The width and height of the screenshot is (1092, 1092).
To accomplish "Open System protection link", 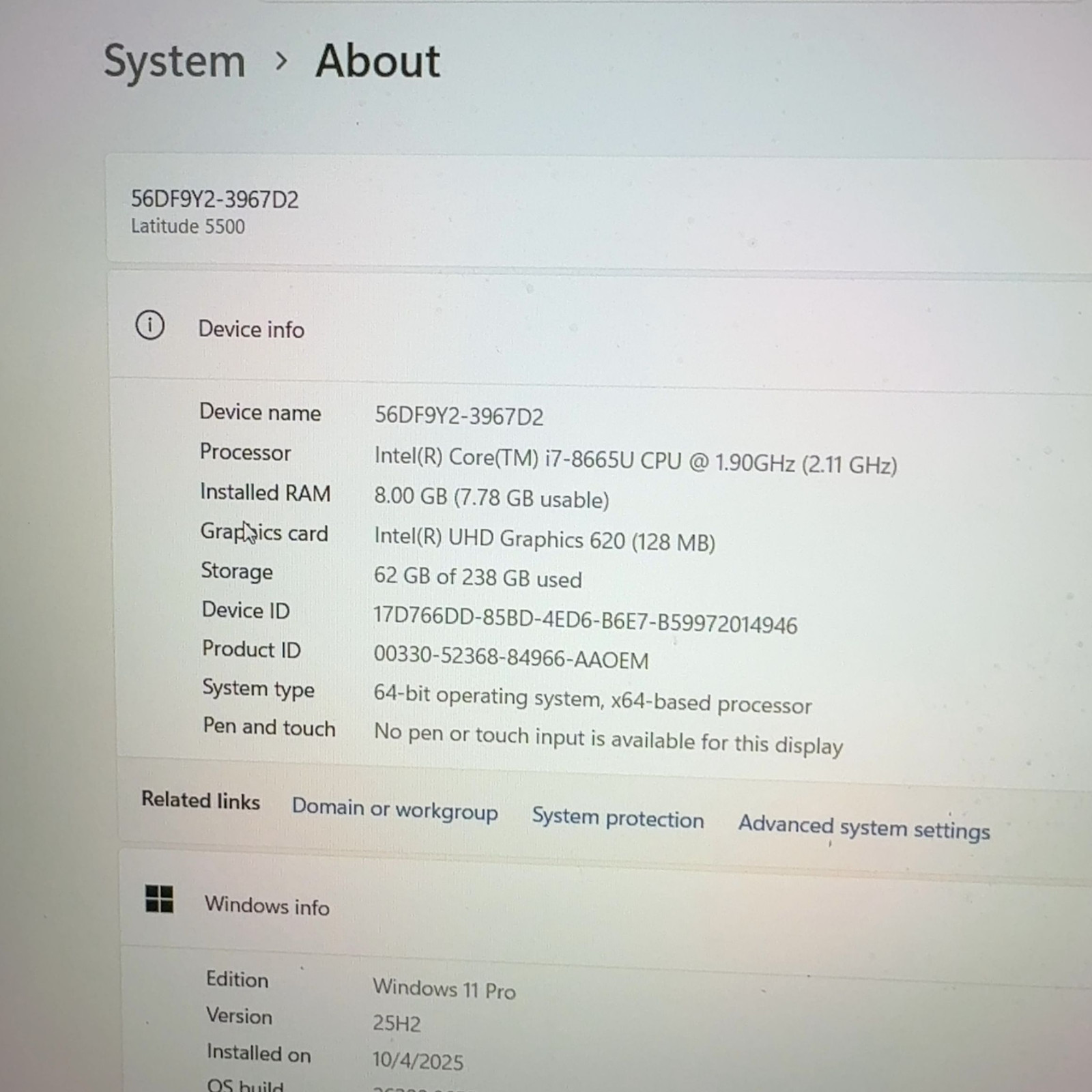I will coord(618,818).
